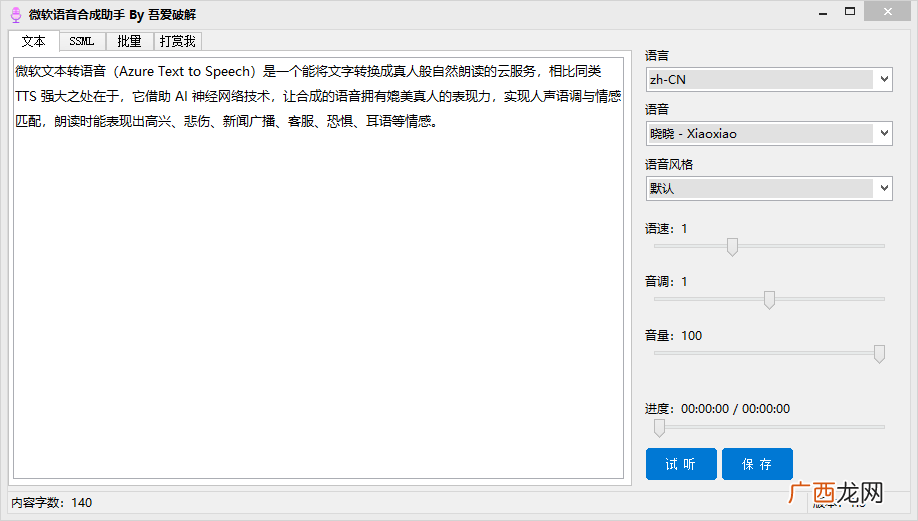The image size is (918, 521).
Task: Click the 音量: 100 label
Action: coord(673,335)
